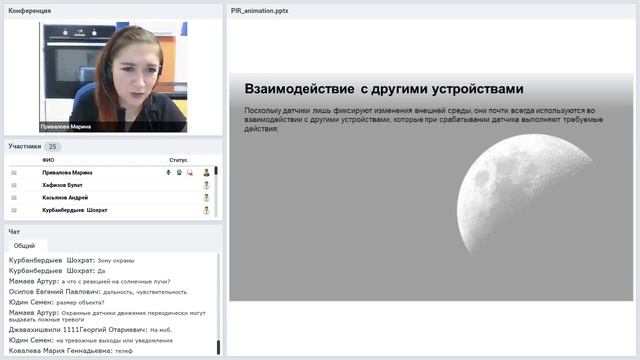Click the participants list scrollbar
Screen dimensions: 640x360
tap(216, 192)
